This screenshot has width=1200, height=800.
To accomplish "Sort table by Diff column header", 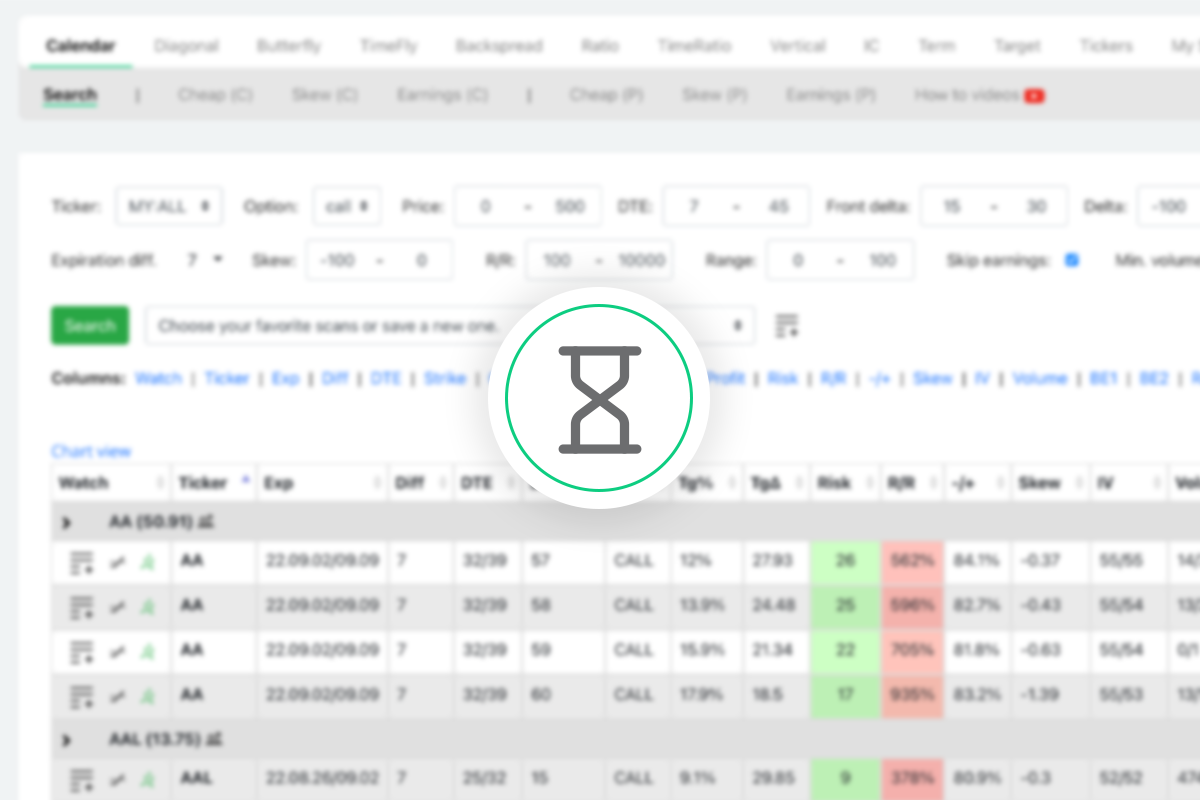I will pos(421,483).
